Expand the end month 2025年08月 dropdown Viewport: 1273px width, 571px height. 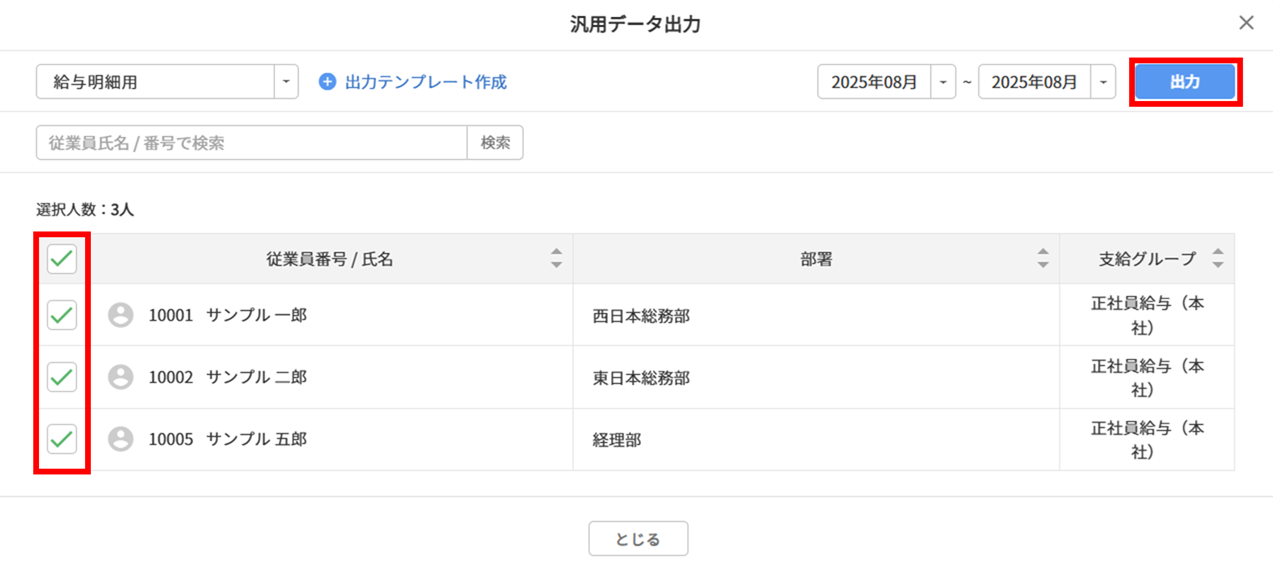(1103, 82)
